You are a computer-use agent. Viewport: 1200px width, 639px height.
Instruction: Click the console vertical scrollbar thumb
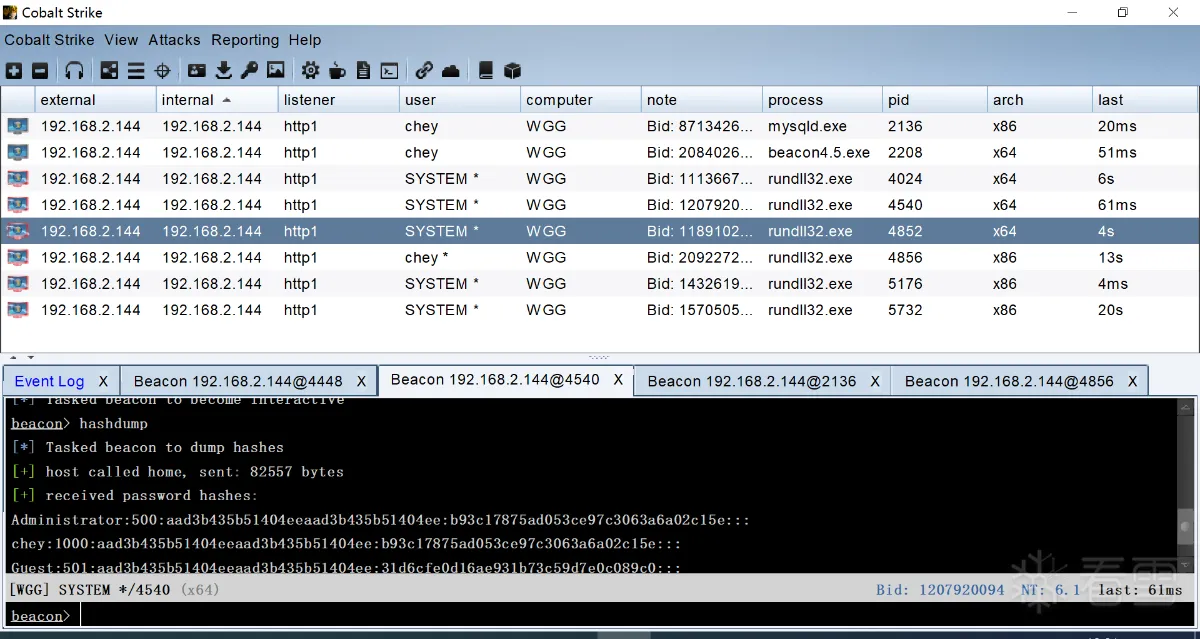[1186, 526]
